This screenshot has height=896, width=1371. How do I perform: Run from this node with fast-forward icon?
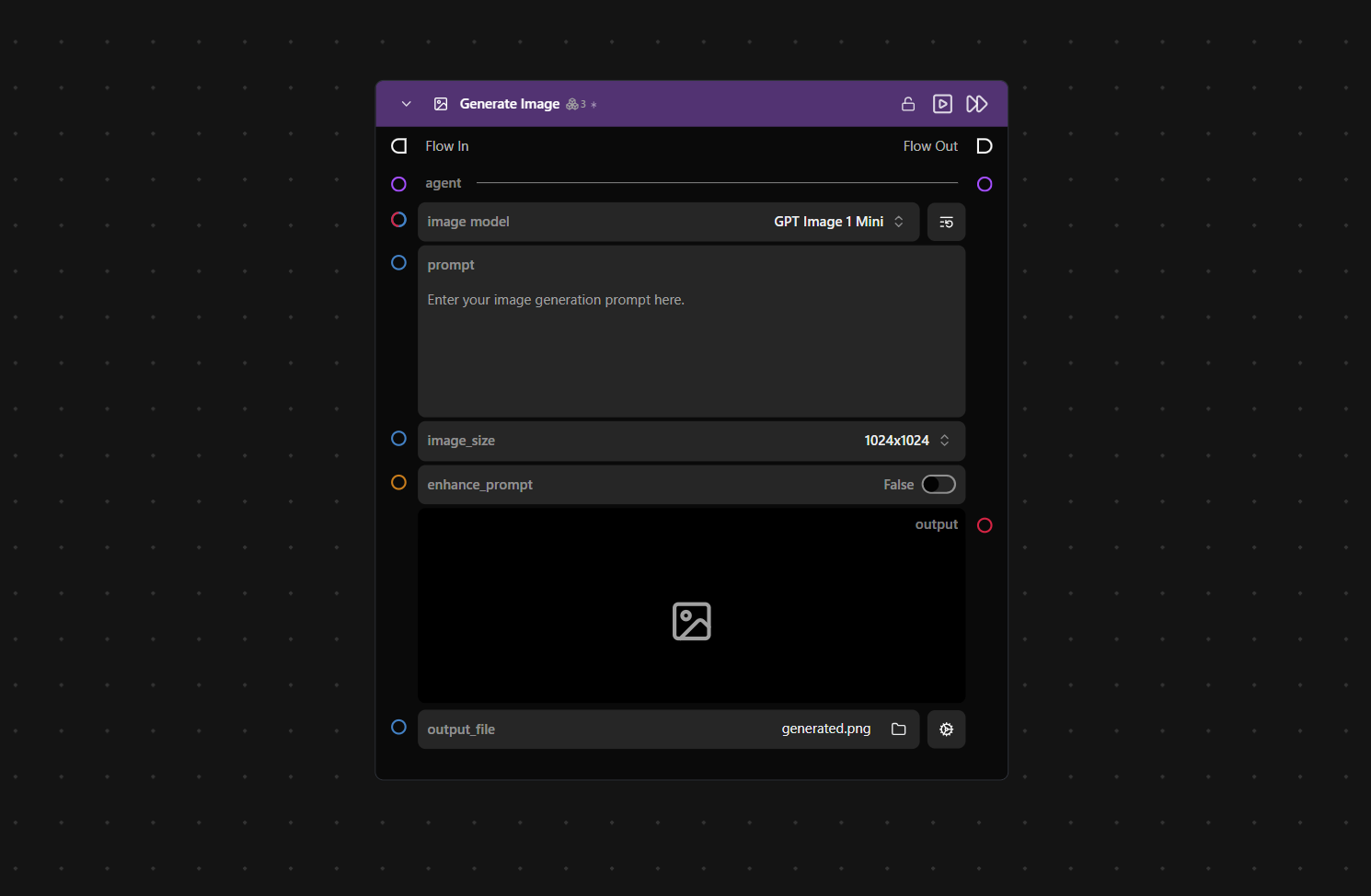pyautogui.click(x=977, y=104)
